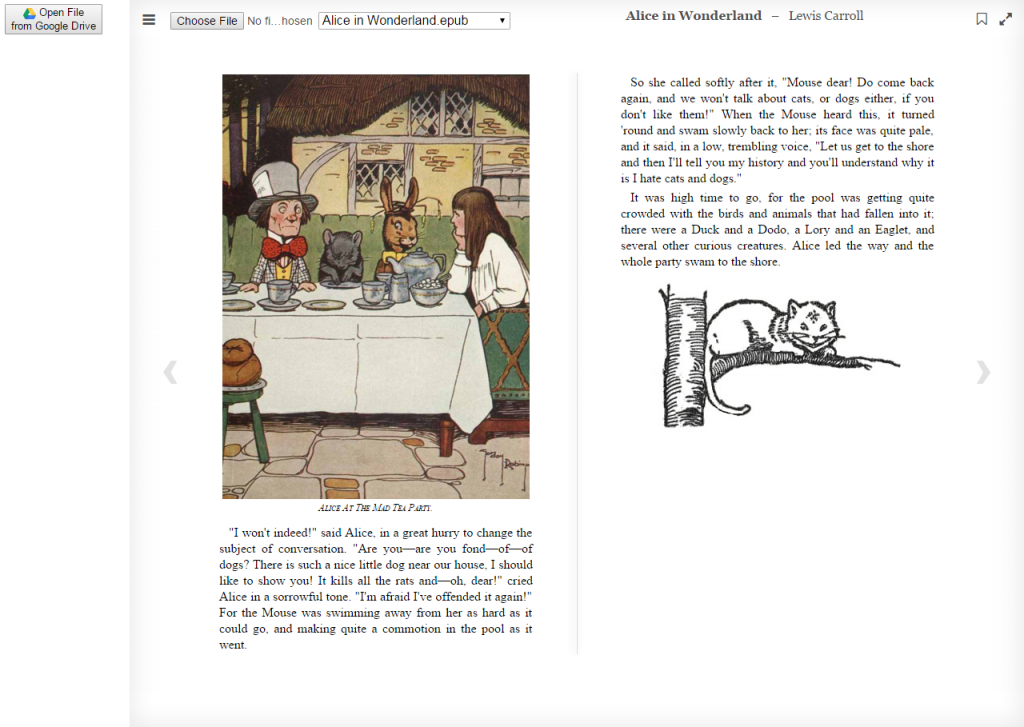Click the Lewis Carroll author name
The height and width of the screenshot is (727, 1024).
(825, 16)
